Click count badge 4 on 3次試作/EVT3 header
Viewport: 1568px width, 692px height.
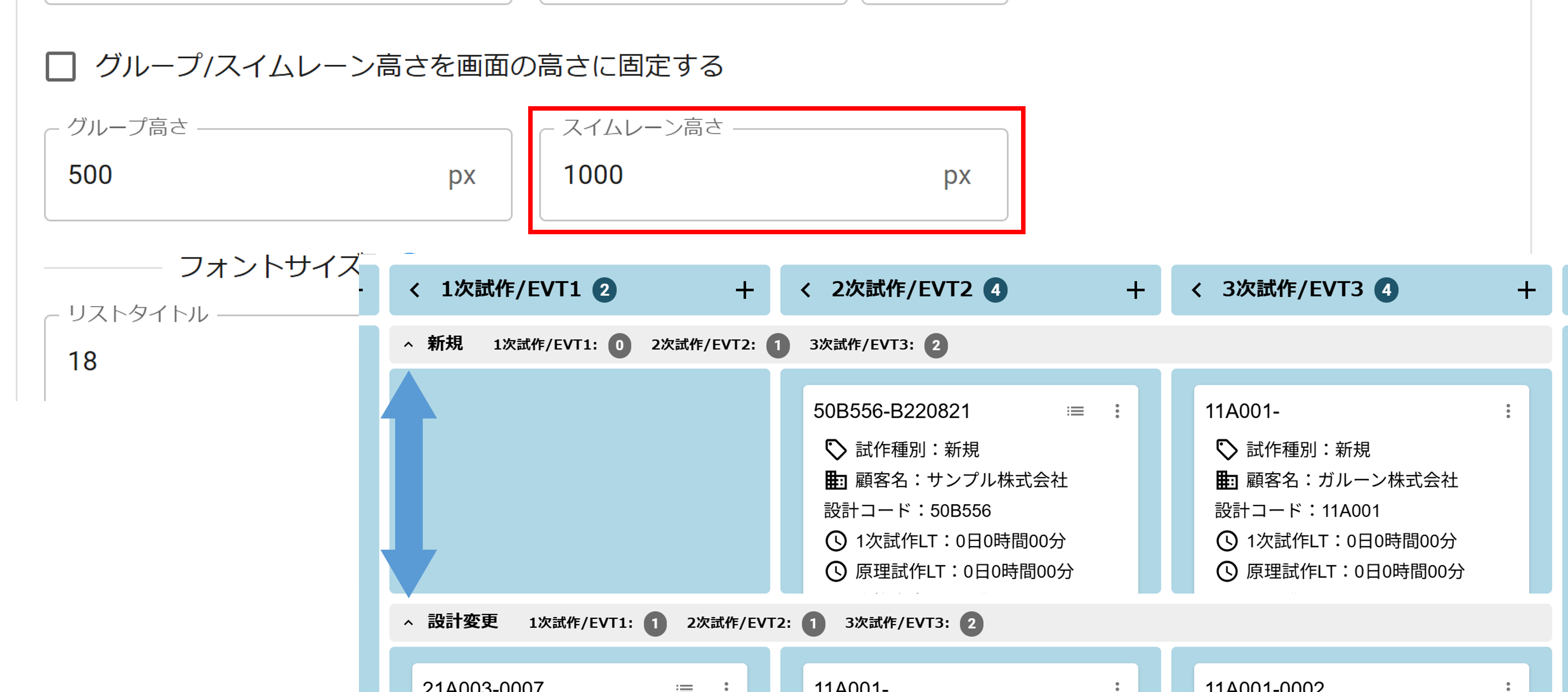click(1386, 290)
